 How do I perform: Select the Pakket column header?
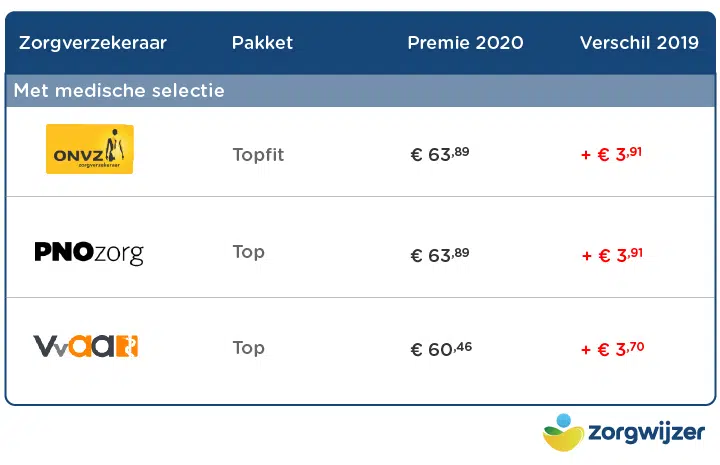262,43
